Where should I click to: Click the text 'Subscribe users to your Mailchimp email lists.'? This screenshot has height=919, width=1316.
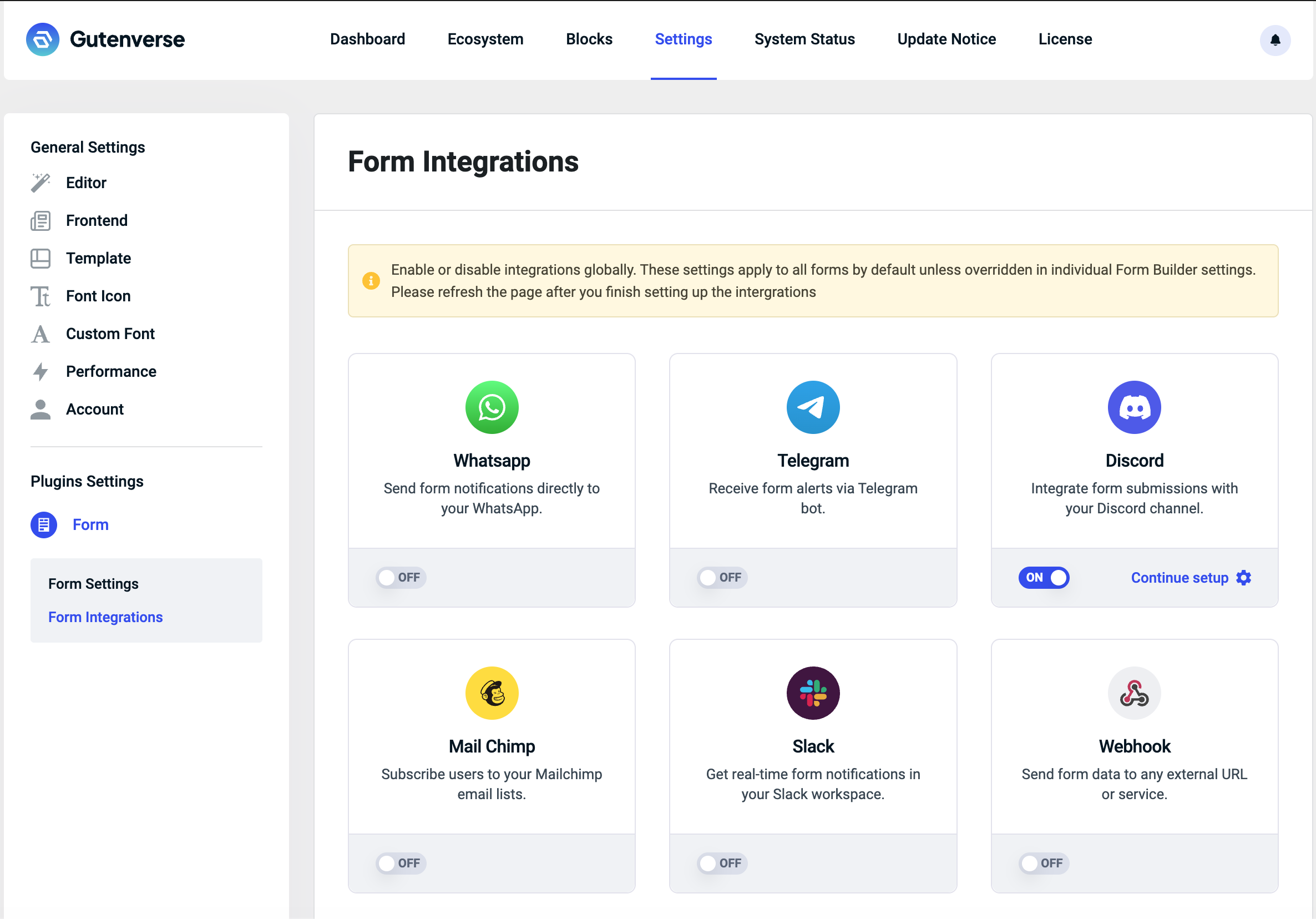(x=492, y=784)
